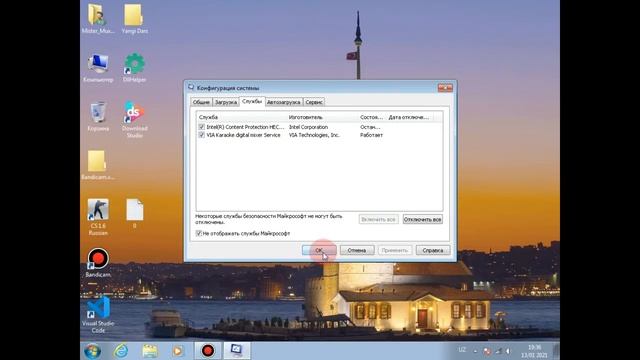Switch to the Загрузка tab

tap(226, 102)
